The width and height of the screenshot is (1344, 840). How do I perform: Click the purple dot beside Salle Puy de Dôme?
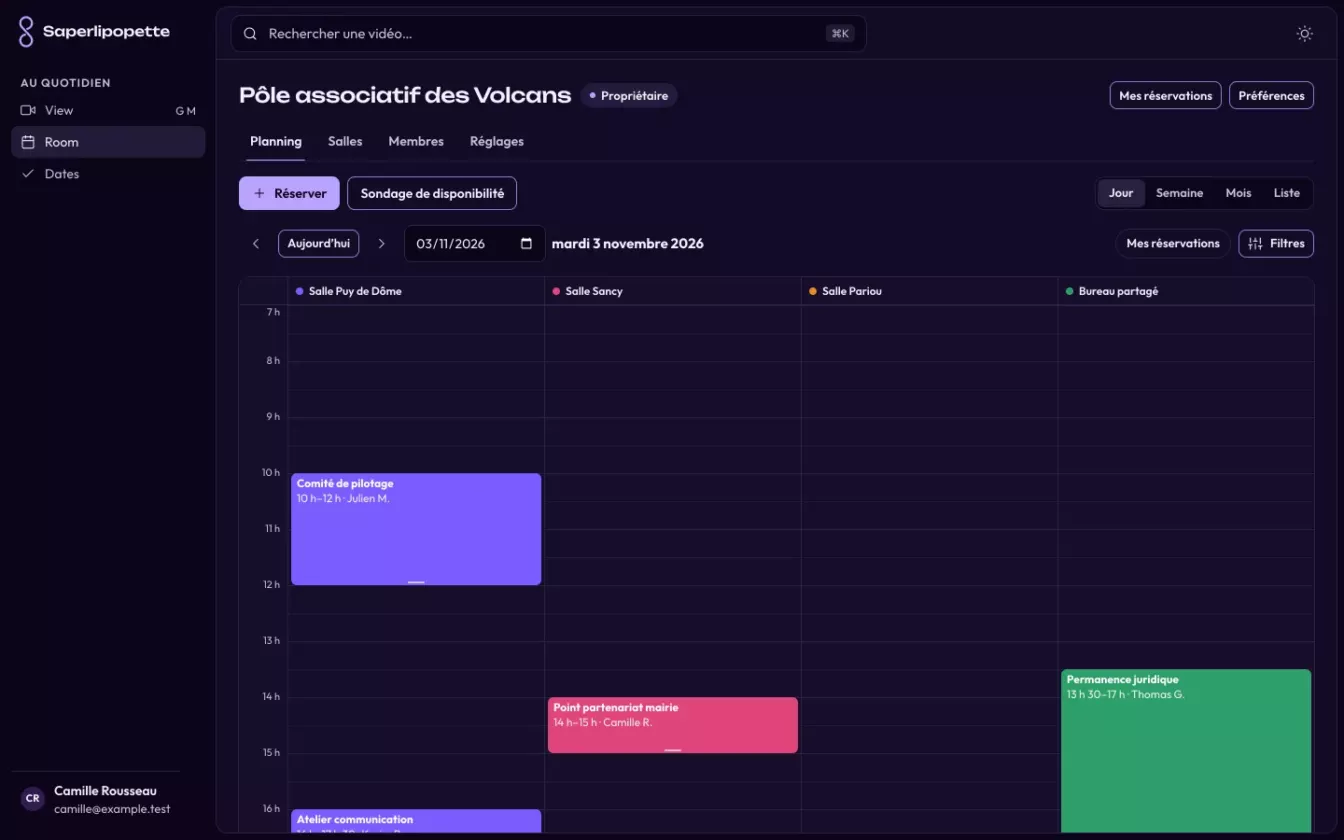(299, 291)
